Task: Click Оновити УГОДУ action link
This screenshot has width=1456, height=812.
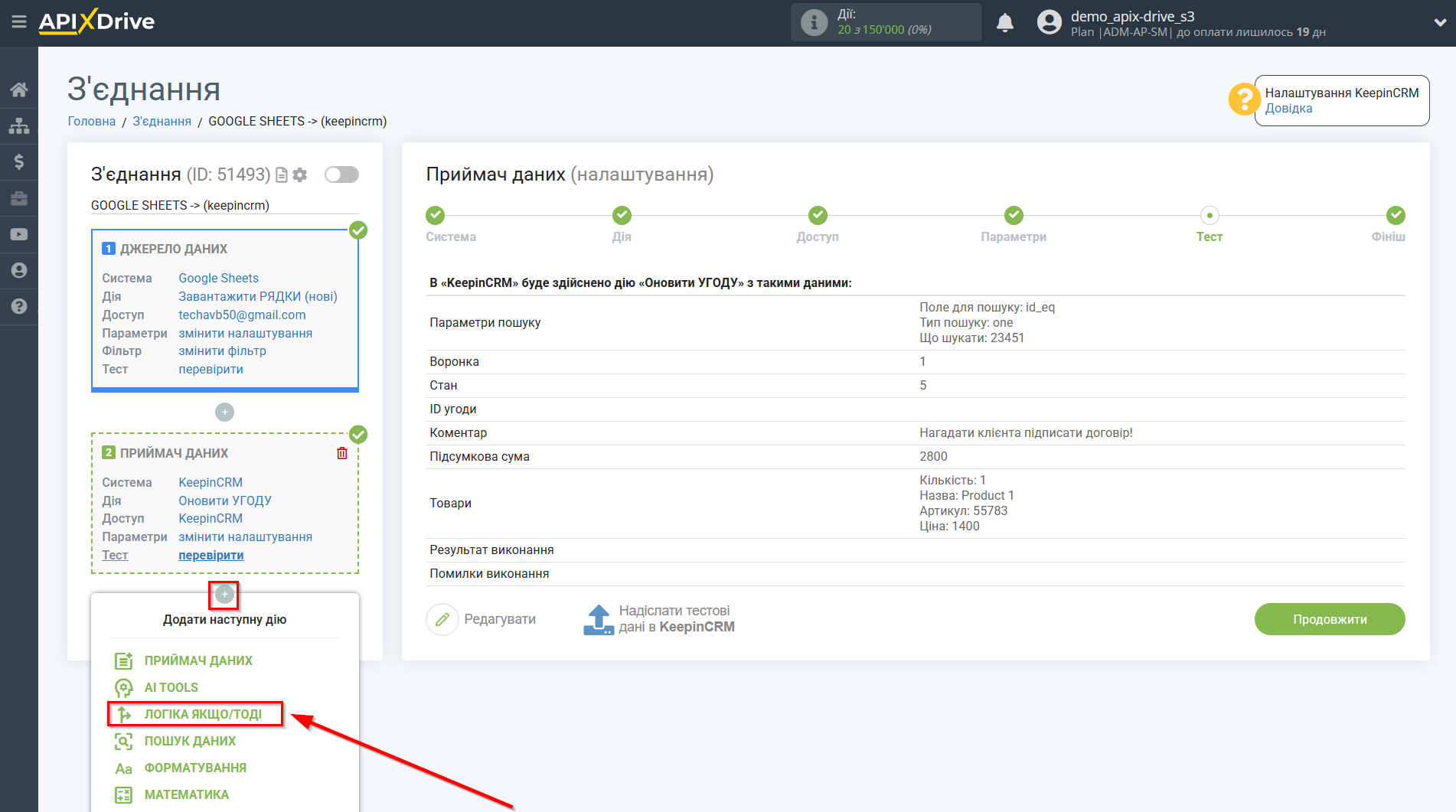Action: [x=225, y=501]
